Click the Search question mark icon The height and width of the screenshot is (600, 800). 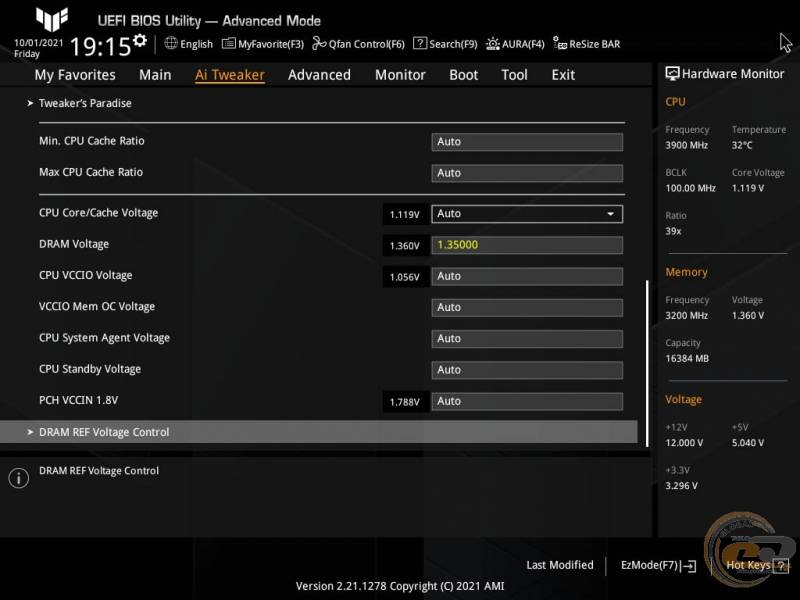pyautogui.click(x=419, y=43)
